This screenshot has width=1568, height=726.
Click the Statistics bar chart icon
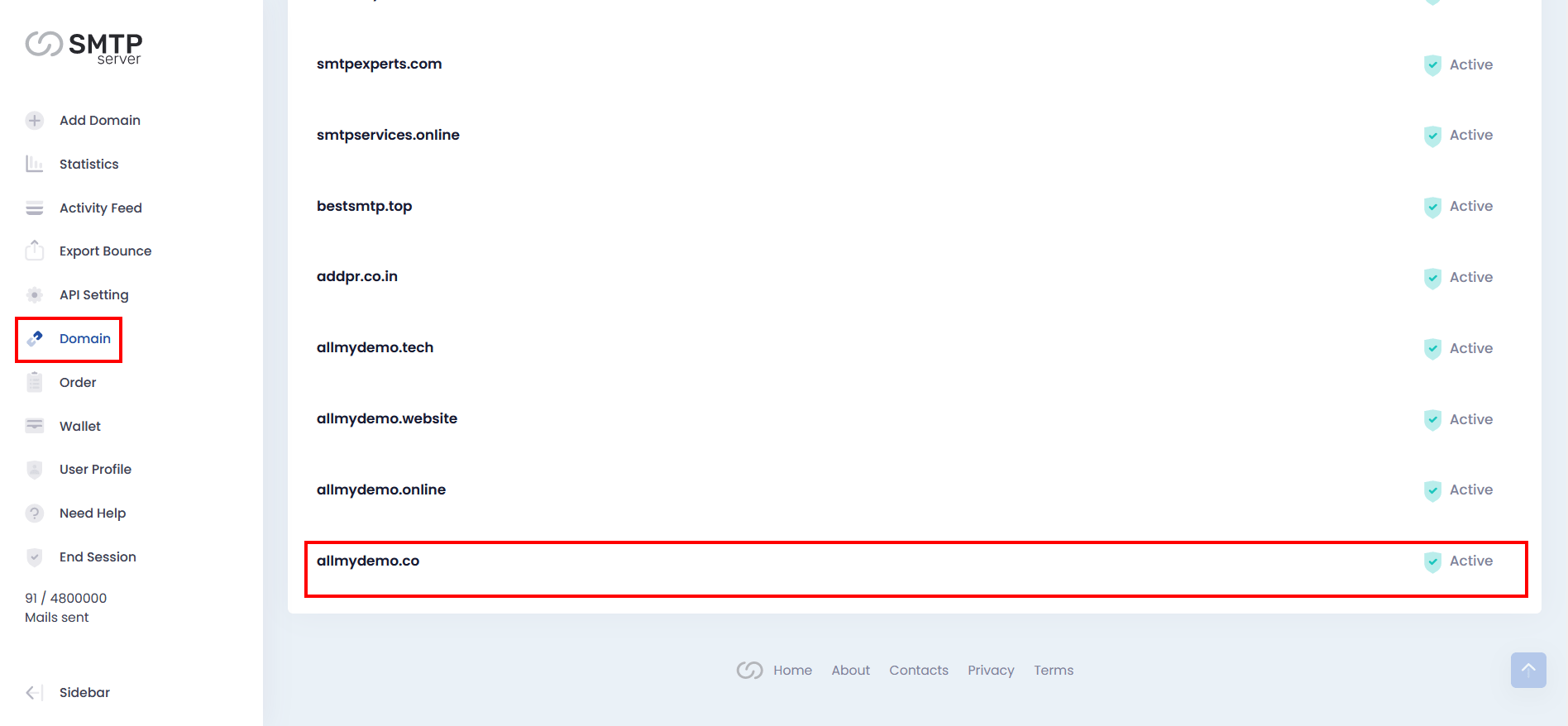34,164
